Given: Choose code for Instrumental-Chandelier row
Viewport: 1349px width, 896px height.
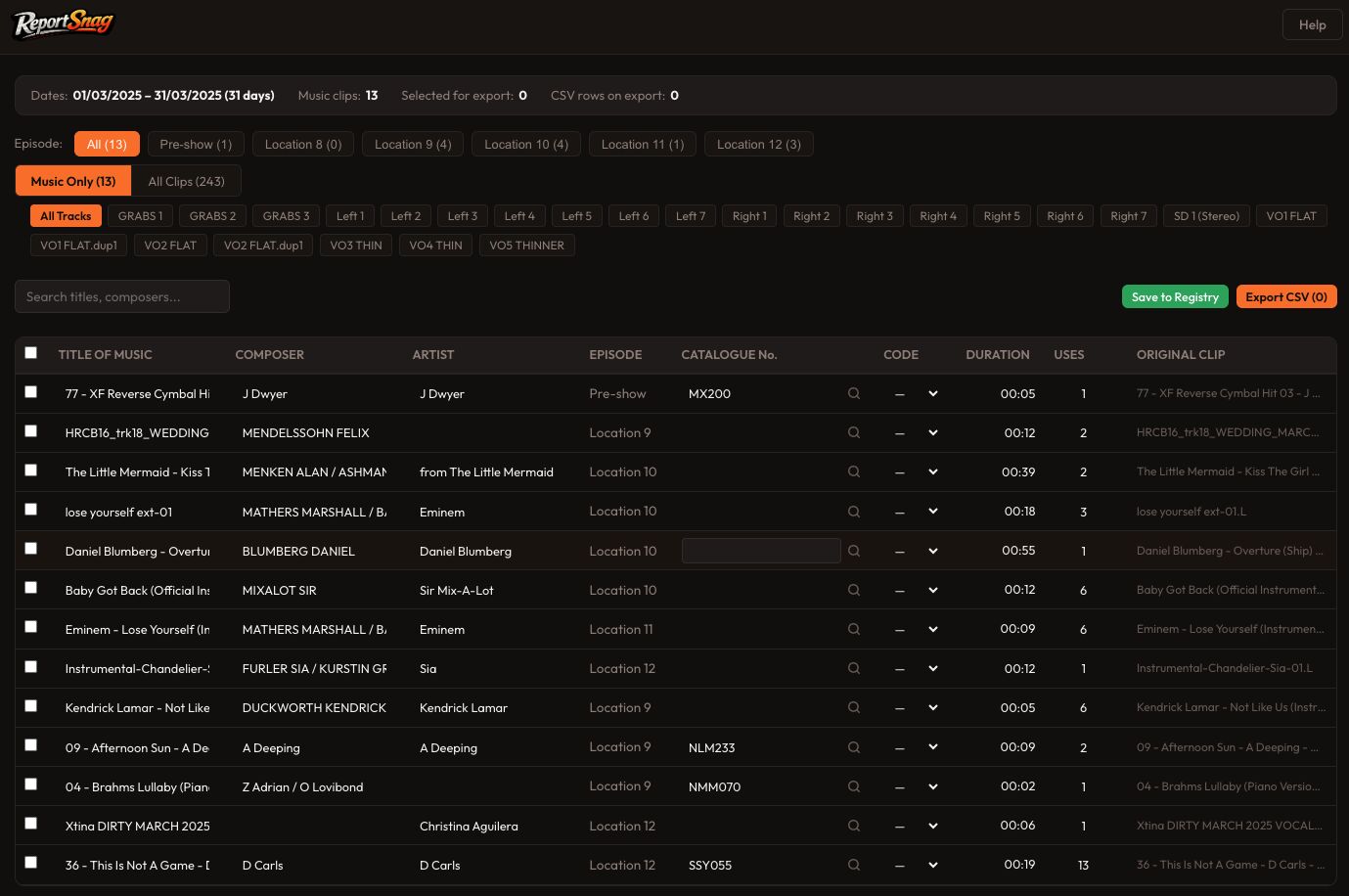Looking at the screenshot, I should [917, 668].
